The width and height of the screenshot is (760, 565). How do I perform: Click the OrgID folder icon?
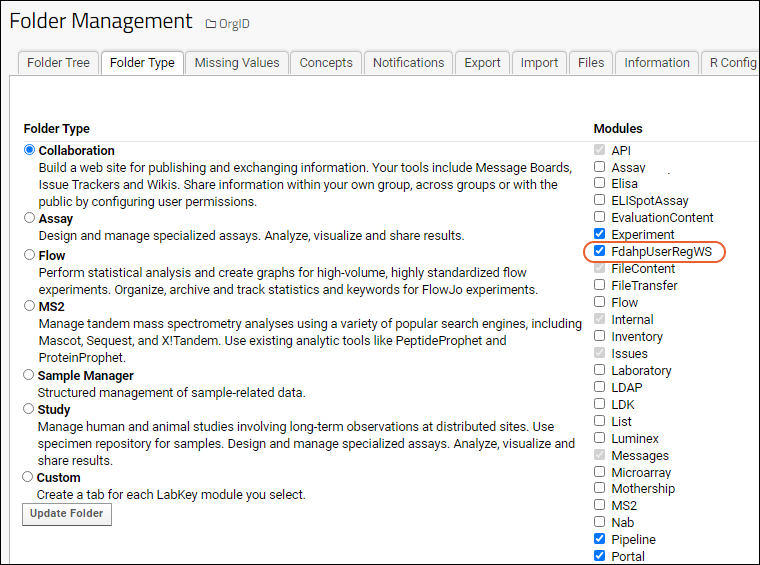tap(211, 23)
